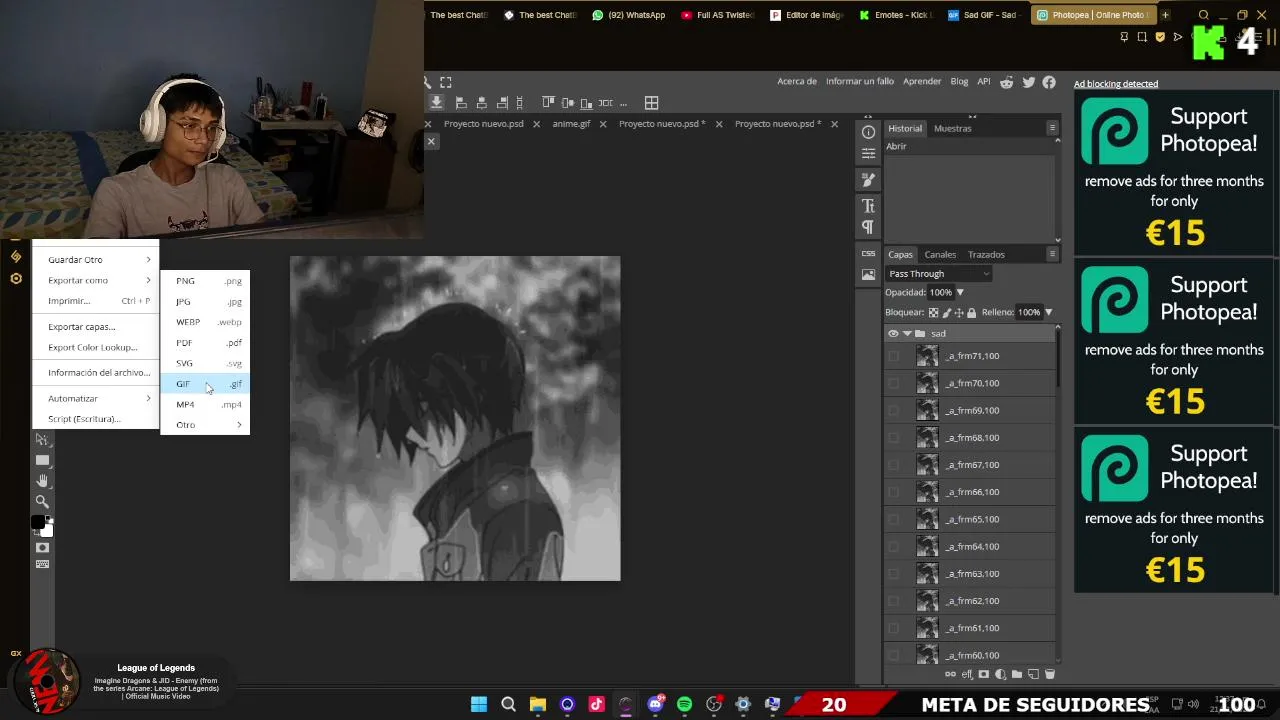The height and width of the screenshot is (720, 1280).
Task: Toggle visibility of layer _a_frm62,100
Action: point(894,601)
